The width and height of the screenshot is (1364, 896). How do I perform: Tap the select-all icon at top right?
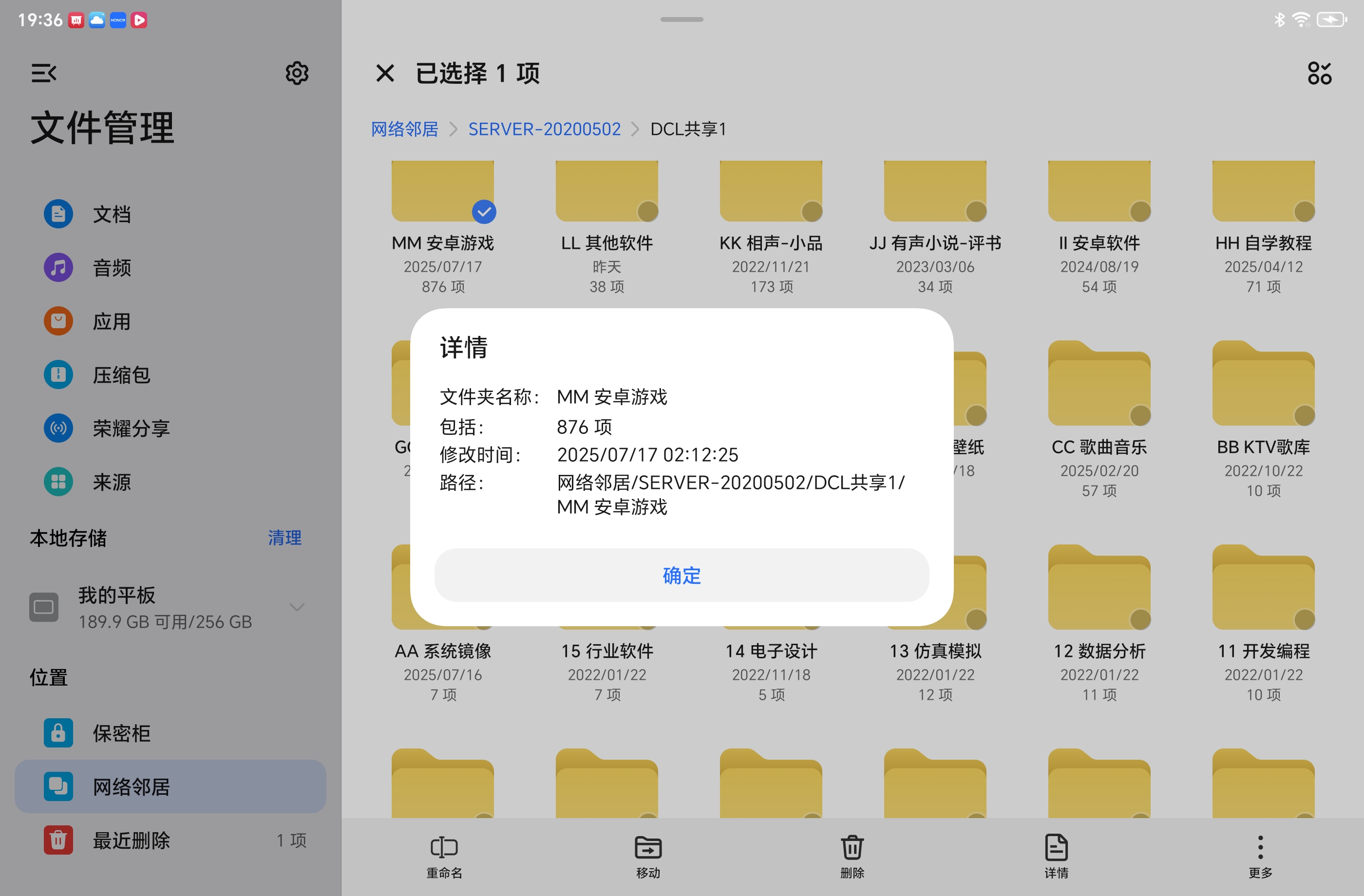pyautogui.click(x=1319, y=74)
